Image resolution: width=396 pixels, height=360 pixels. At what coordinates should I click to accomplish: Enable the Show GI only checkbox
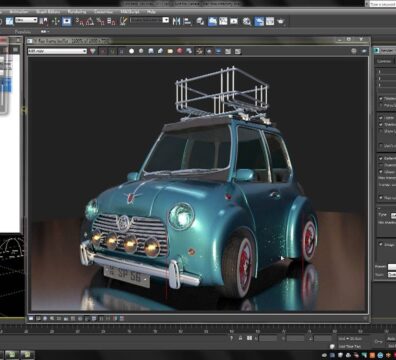point(381,131)
